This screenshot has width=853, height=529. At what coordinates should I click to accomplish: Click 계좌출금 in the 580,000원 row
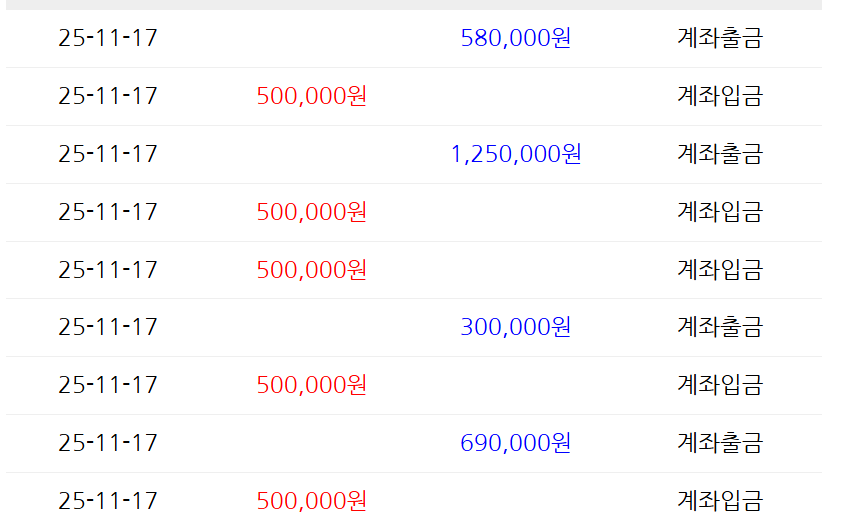[719, 39]
